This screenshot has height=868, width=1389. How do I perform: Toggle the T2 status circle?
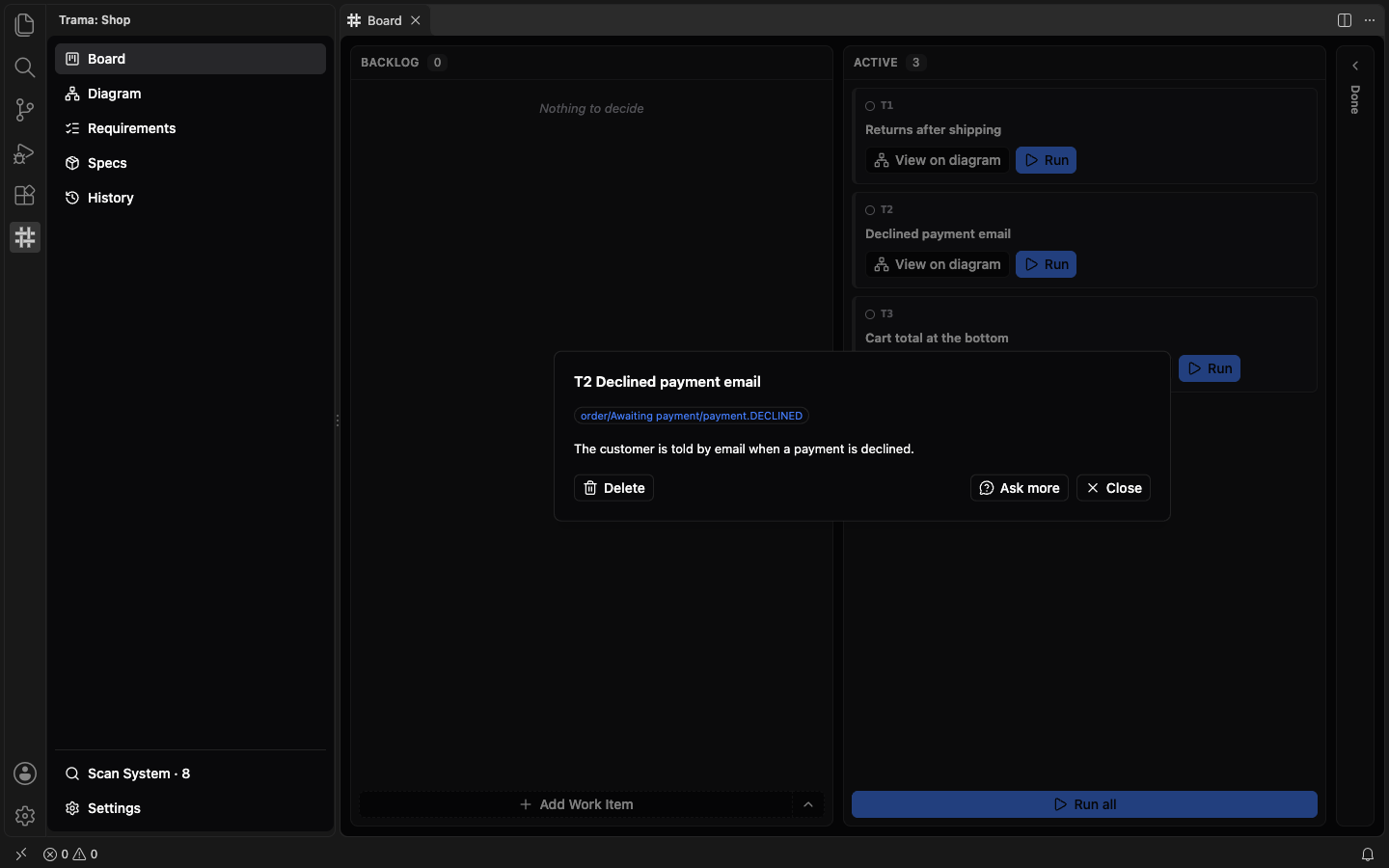[870, 210]
